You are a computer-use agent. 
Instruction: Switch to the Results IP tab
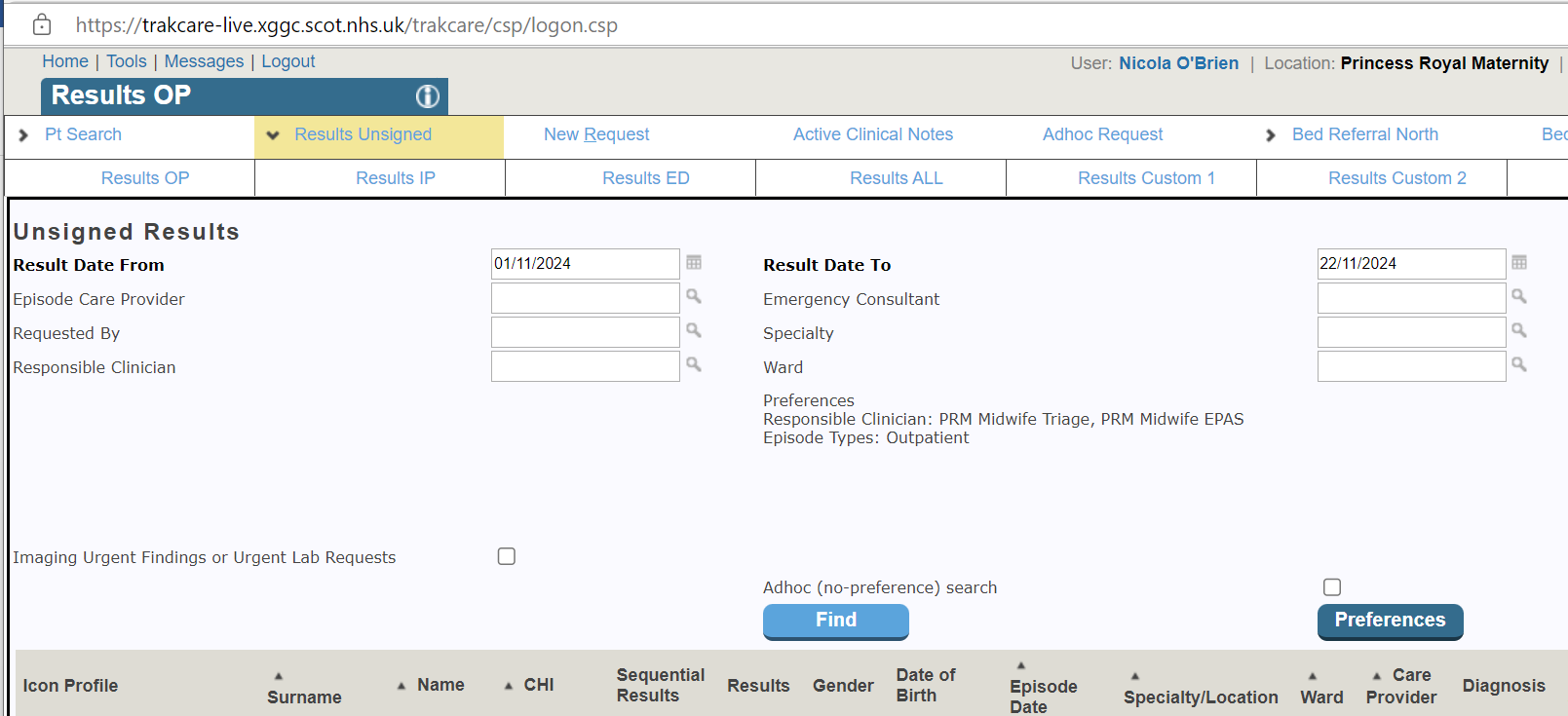pos(395,178)
